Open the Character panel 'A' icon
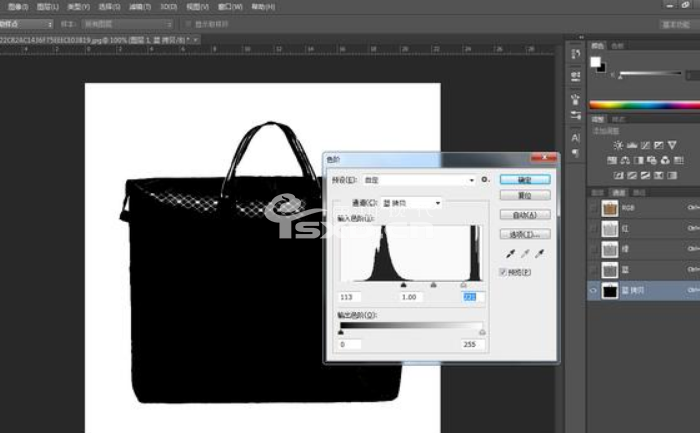The height and width of the screenshot is (433, 700). click(576, 138)
